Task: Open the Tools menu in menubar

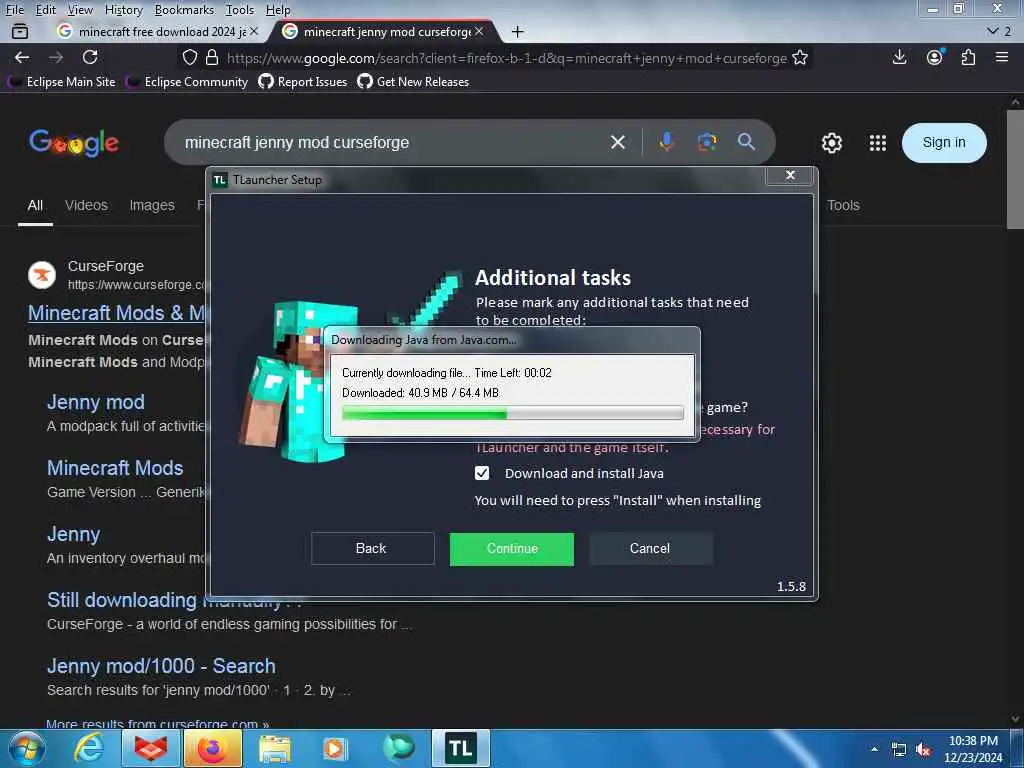Action: tap(240, 10)
